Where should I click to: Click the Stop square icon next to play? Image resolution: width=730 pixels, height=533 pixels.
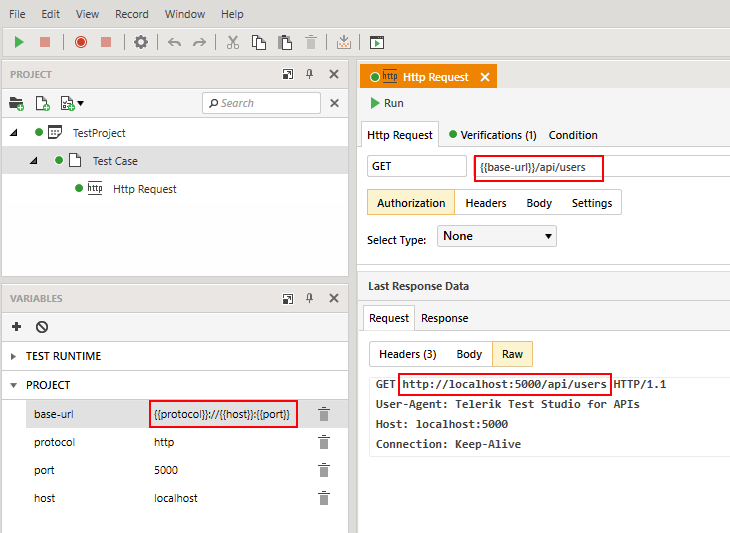[45, 42]
